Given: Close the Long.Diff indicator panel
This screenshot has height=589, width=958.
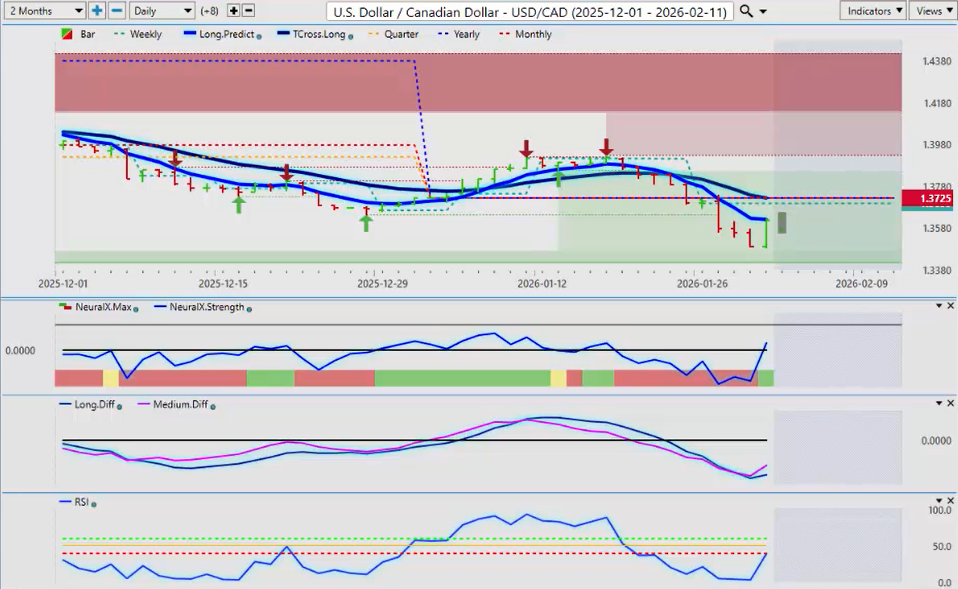Looking at the screenshot, I should (x=950, y=403).
